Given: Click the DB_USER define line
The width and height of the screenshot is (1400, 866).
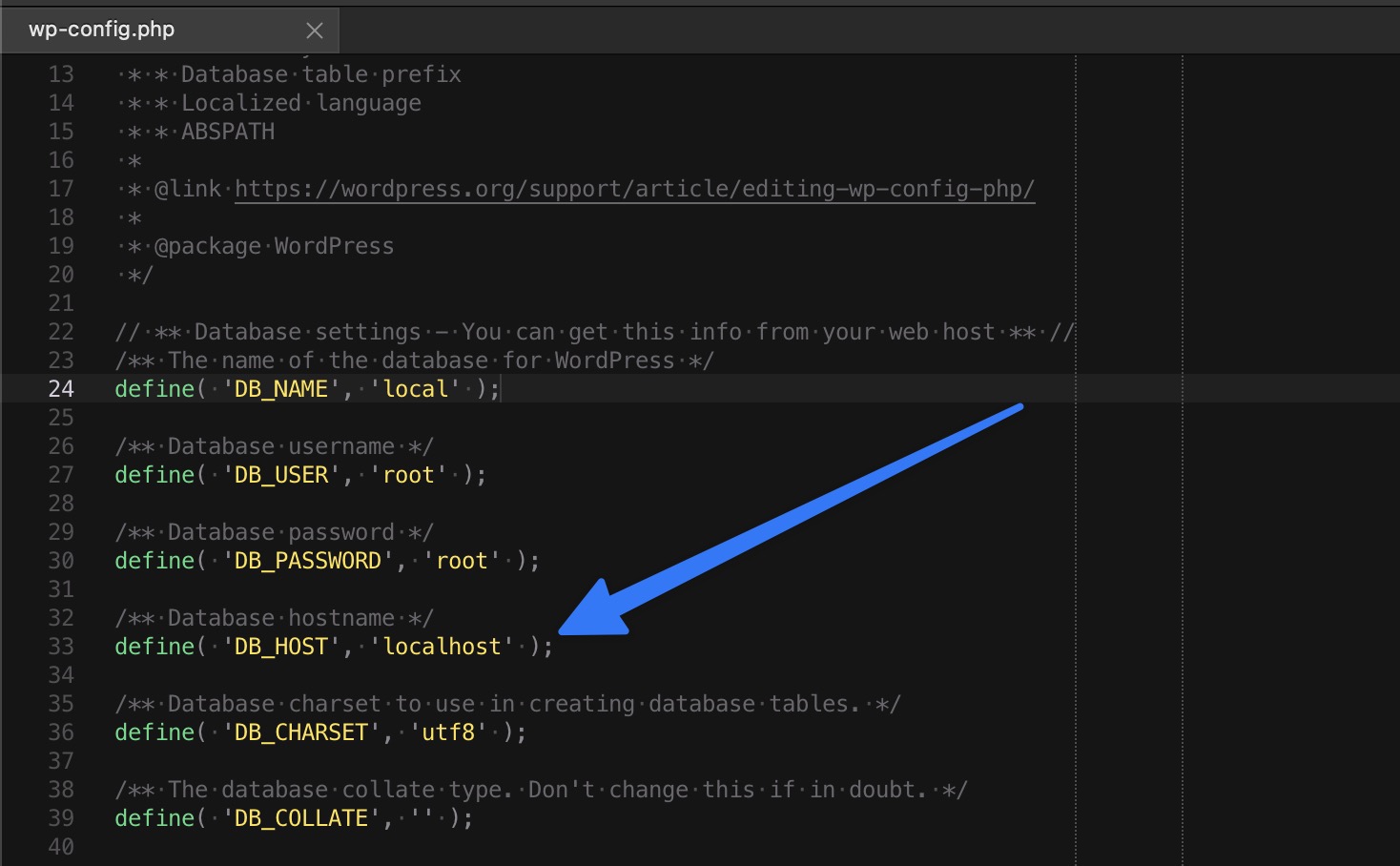Looking at the screenshot, I should pyautogui.click(x=300, y=475).
